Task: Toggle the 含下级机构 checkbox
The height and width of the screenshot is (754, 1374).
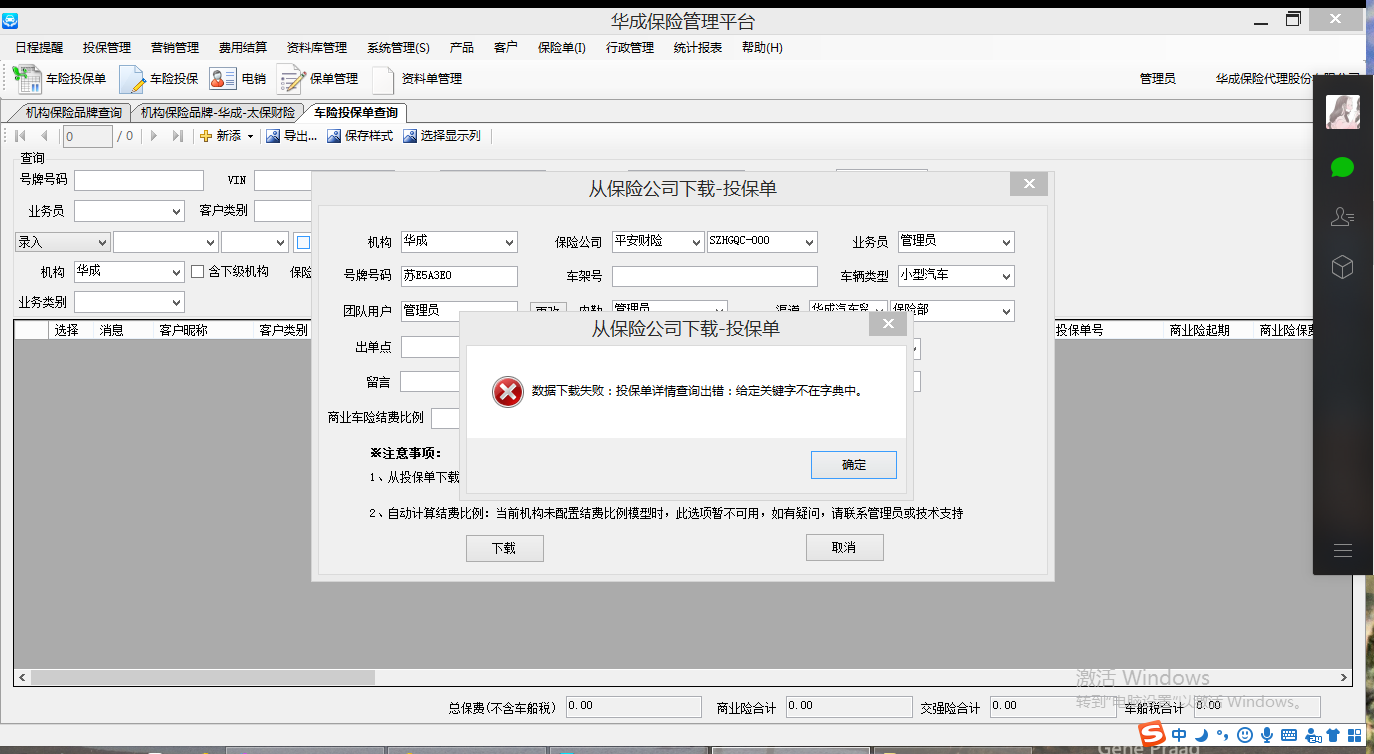Action: pyautogui.click(x=197, y=271)
